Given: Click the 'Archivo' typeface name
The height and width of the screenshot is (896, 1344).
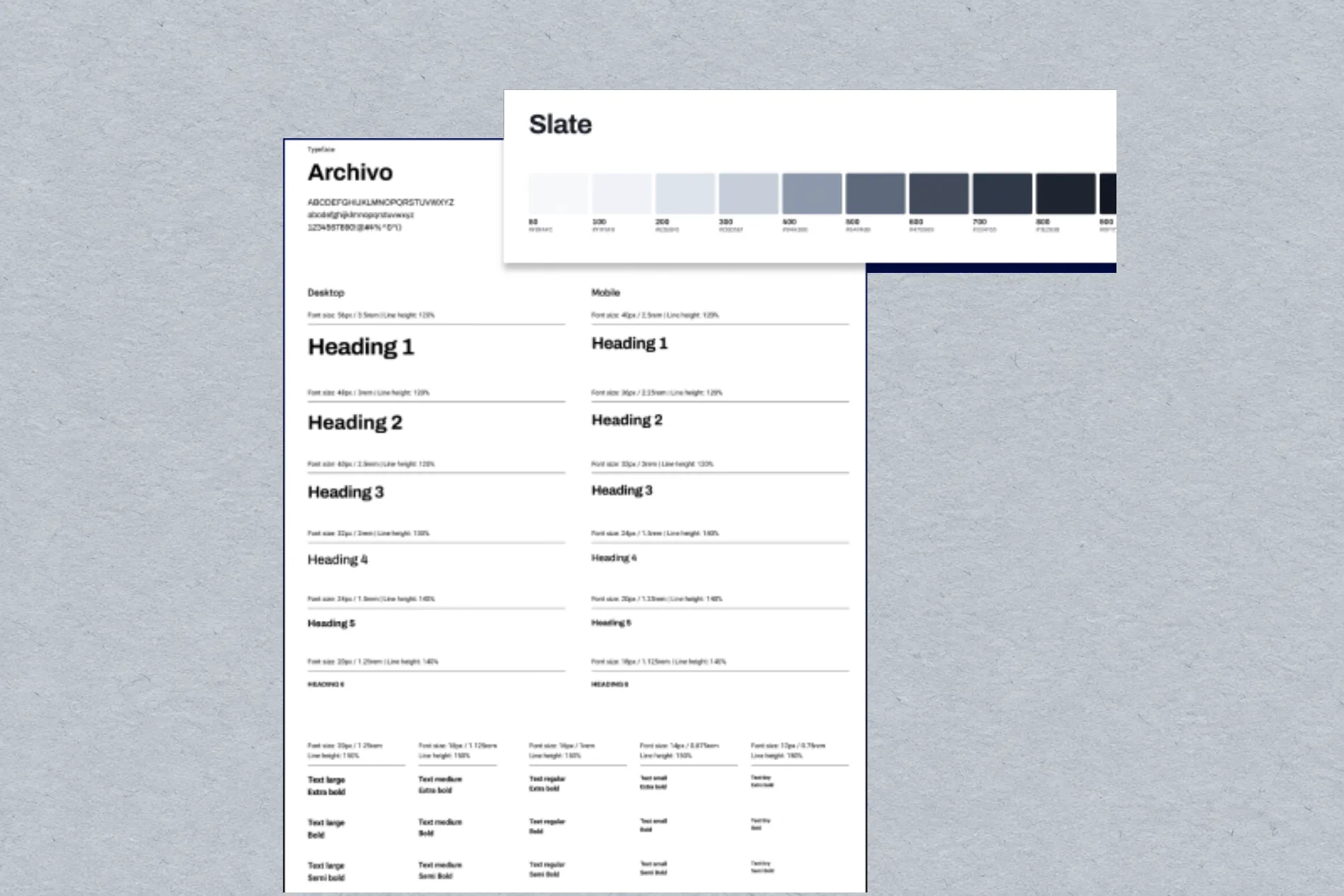Looking at the screenshot, I should point(350,172).
